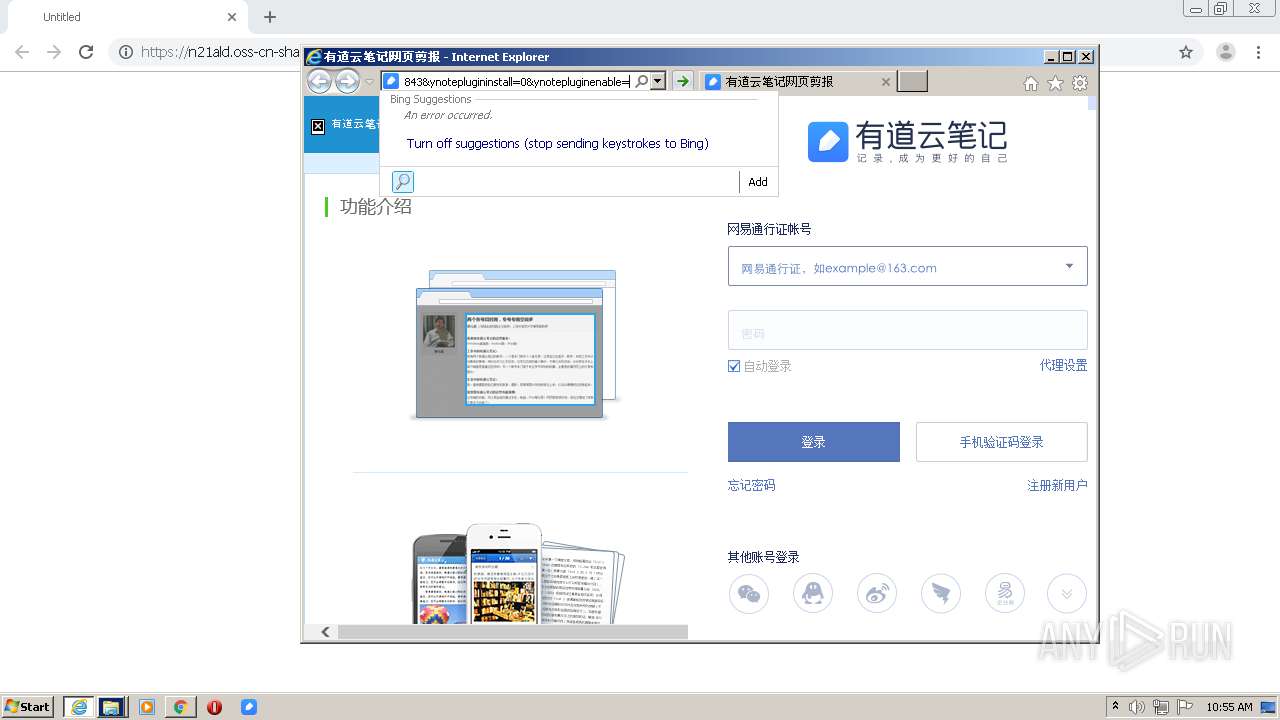Bookmark this page in Chrome
Viewport: 1280px width, 720px height.
coord(1186,52)
